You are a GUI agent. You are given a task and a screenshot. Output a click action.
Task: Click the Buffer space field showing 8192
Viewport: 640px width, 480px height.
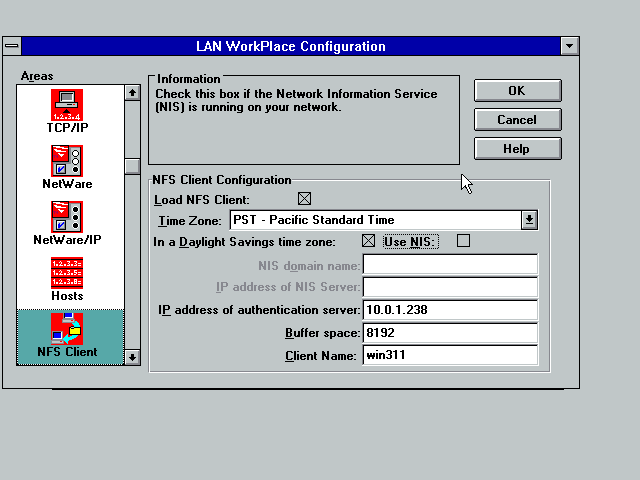tap(450, 332)
